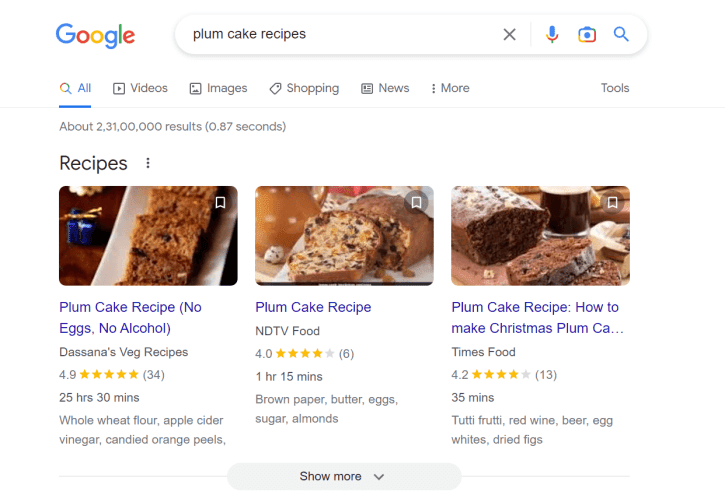Open Plum Cake Recipe (No Eggs, No Alcohol) link
Viewport: 725px width, 499px height.
pyautogui.click(x=130, y=318)
